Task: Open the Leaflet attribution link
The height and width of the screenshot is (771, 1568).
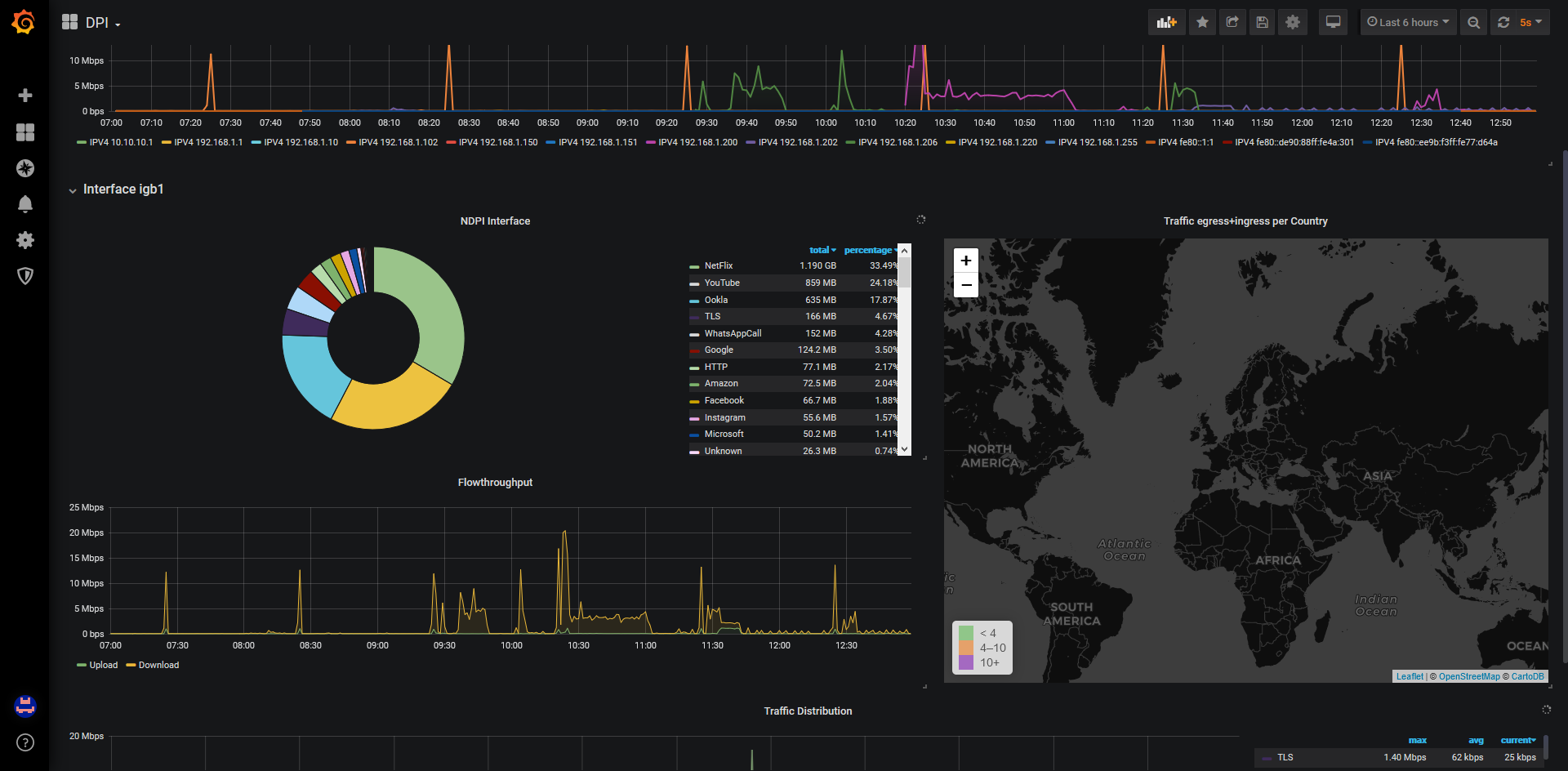Action: tap(1410, 676)
